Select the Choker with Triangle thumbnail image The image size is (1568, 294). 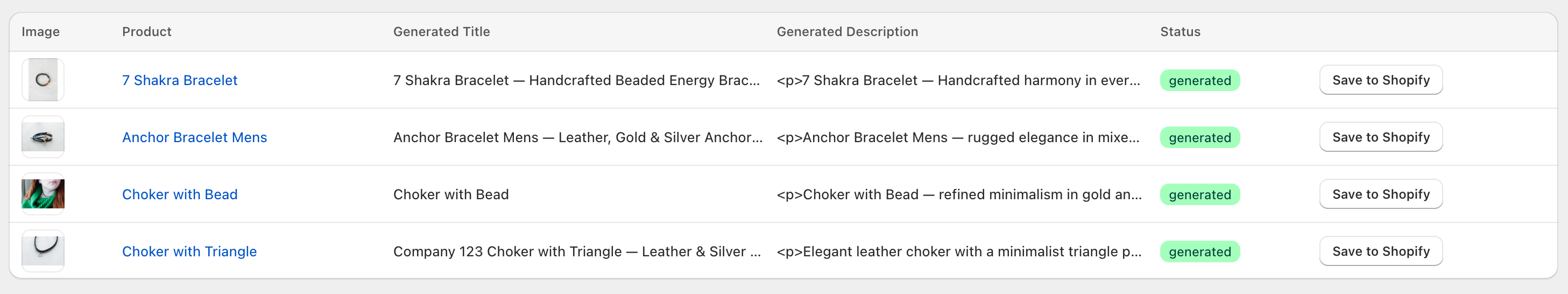click(x=43, y=251)
